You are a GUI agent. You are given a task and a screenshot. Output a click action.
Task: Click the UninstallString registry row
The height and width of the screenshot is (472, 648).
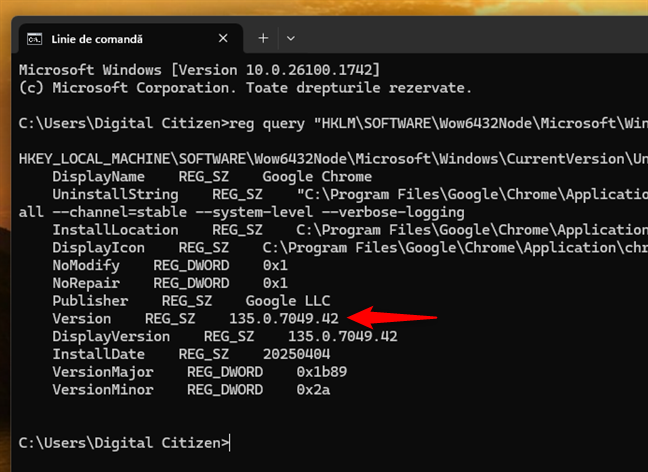point(350,194)
